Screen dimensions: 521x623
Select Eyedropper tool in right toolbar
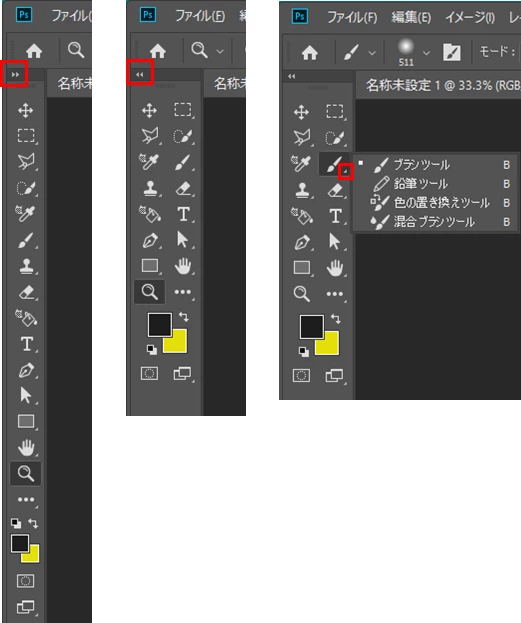click(301, 163)
